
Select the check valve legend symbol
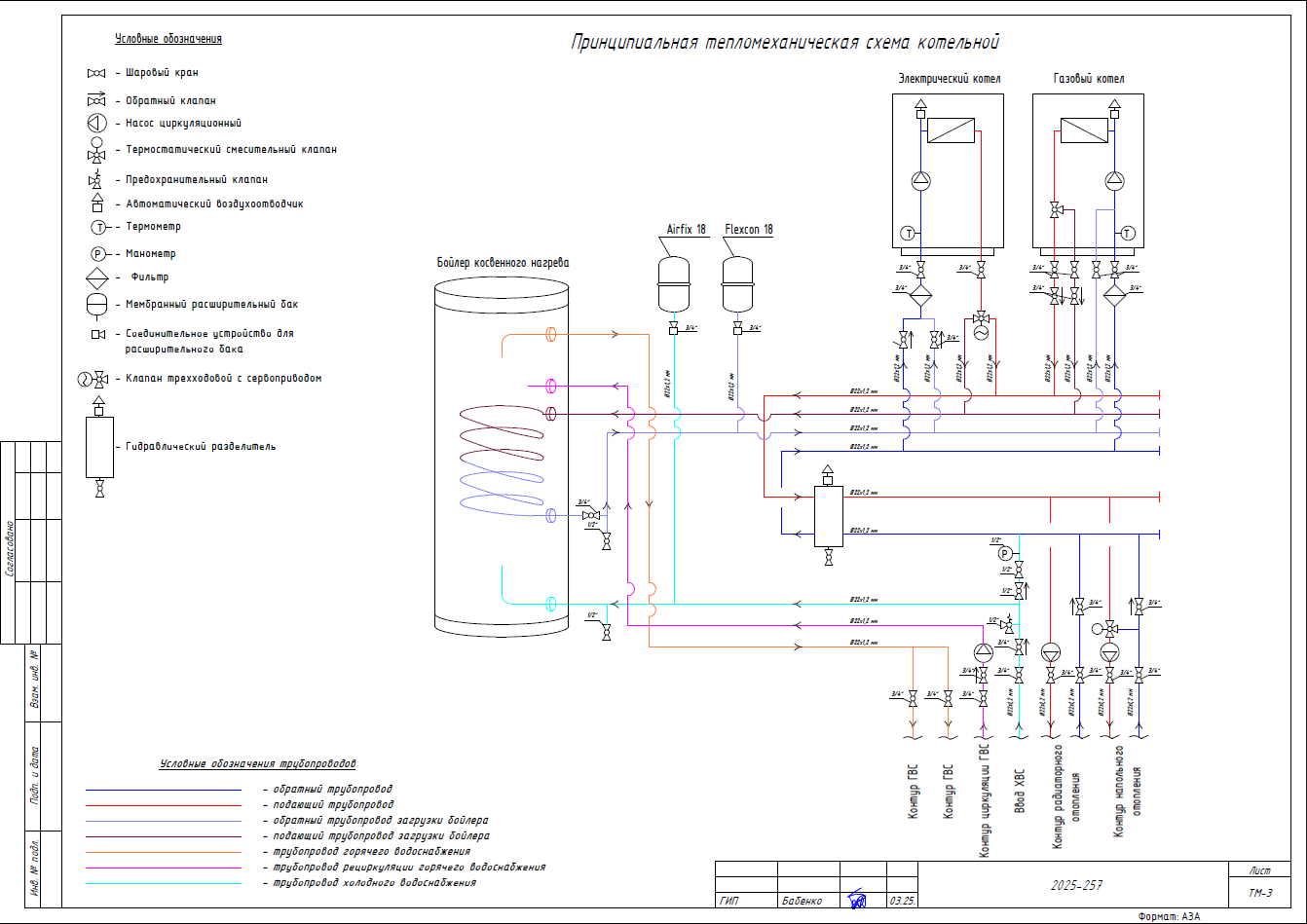tap(96, 99)
